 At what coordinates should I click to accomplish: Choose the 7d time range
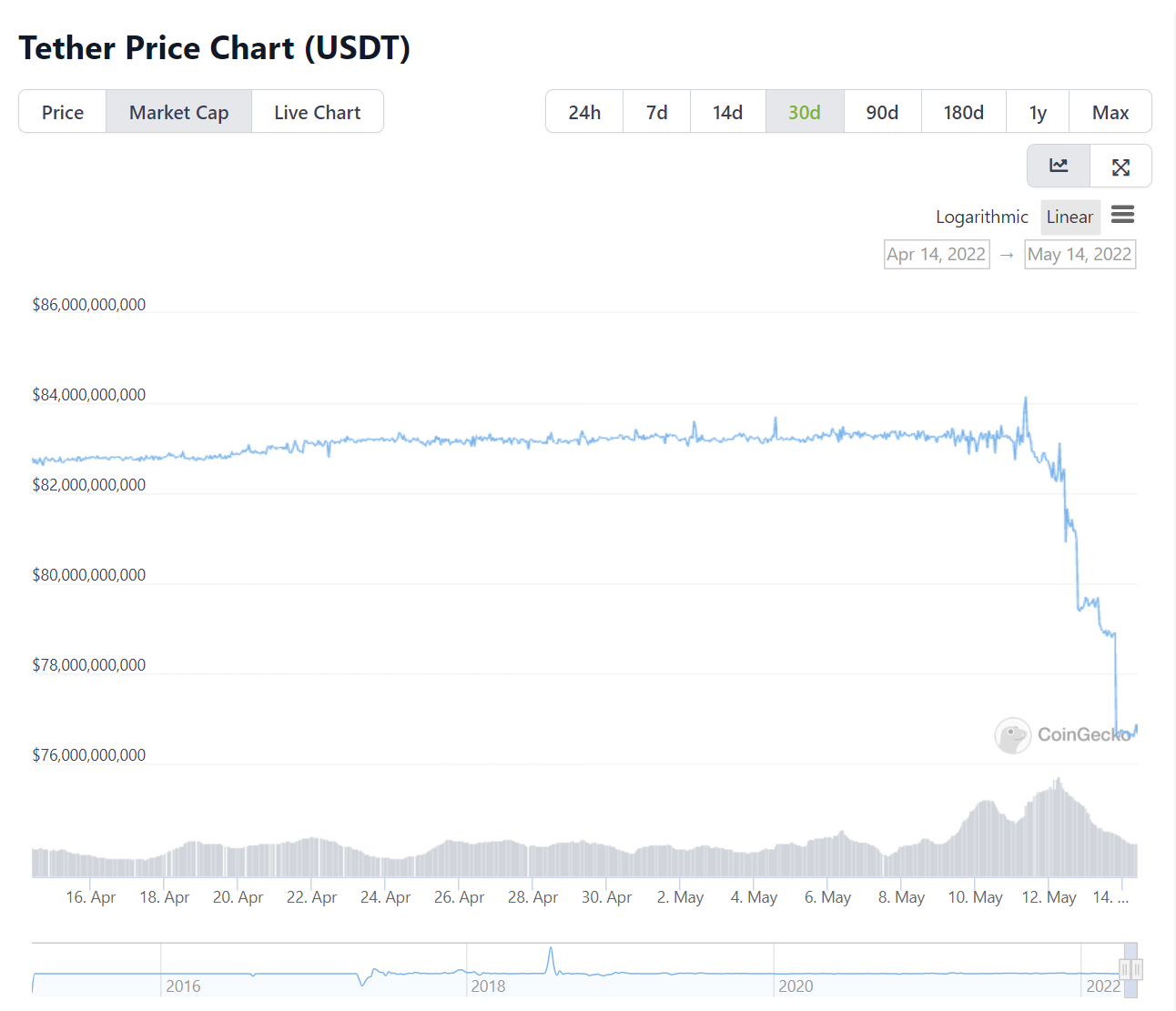pos(656,112)
